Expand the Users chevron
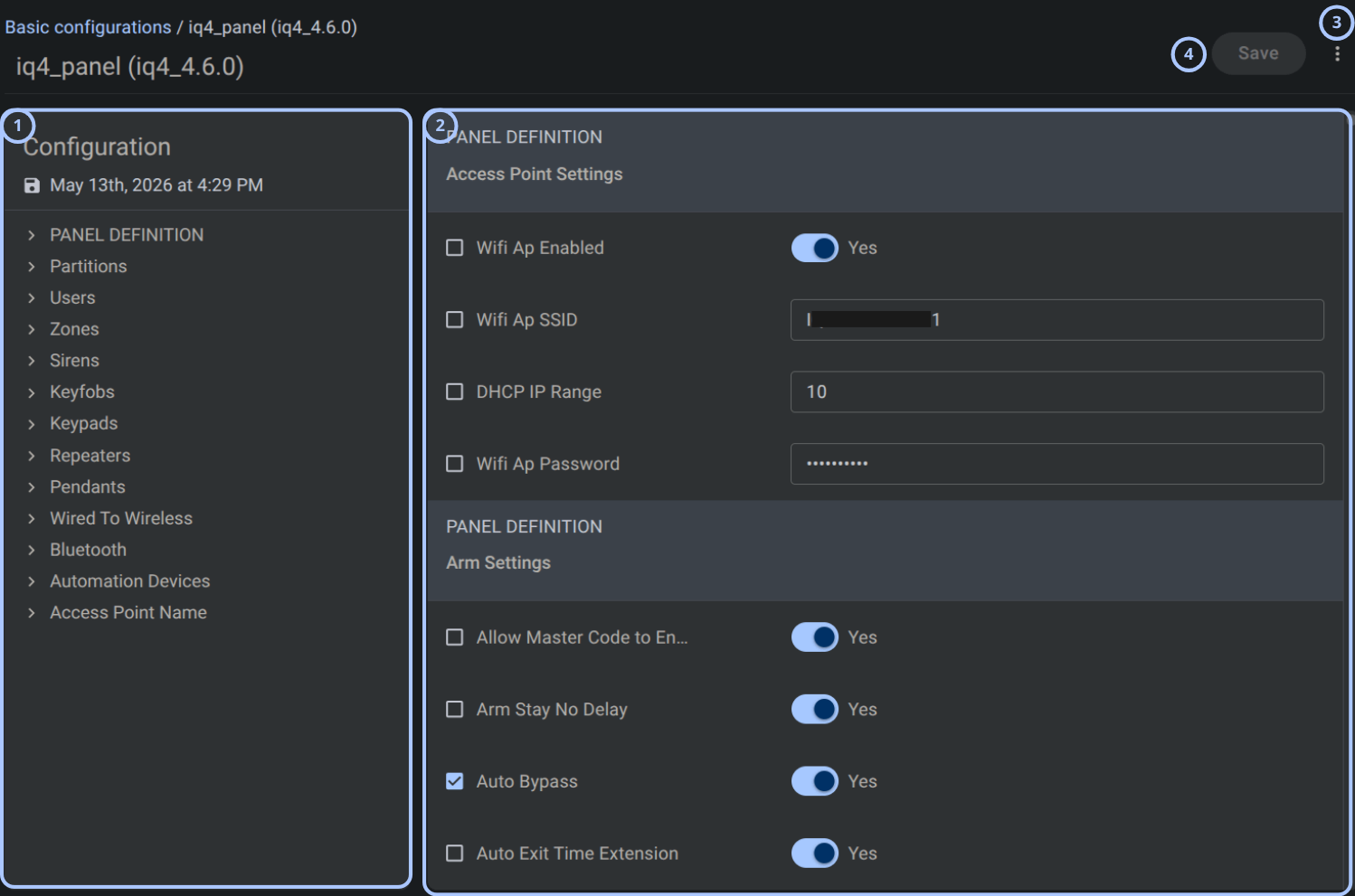 coord(32,297)
